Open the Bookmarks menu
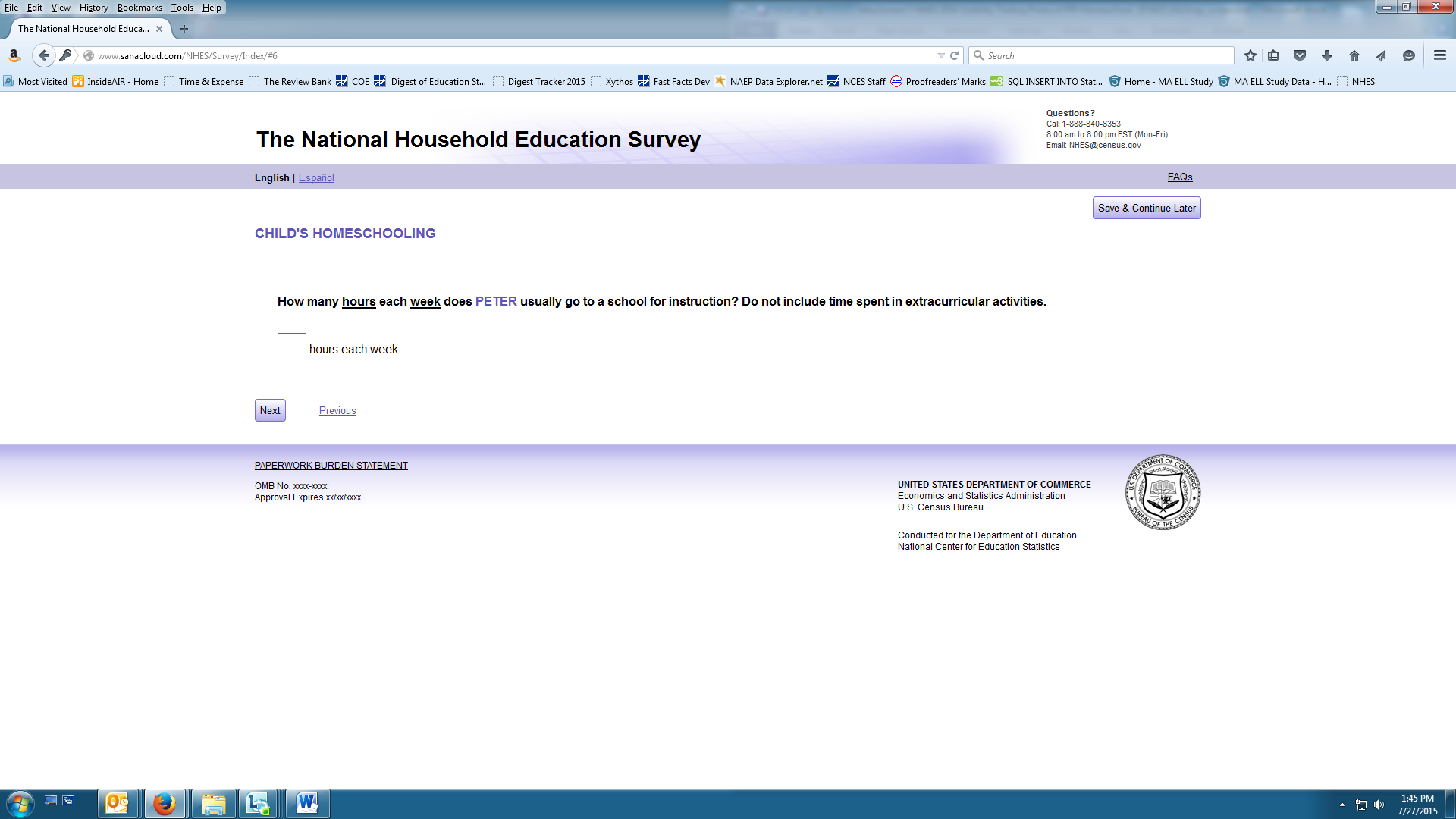The width and height of the screenshot is (1456, 819). (140, 8)
